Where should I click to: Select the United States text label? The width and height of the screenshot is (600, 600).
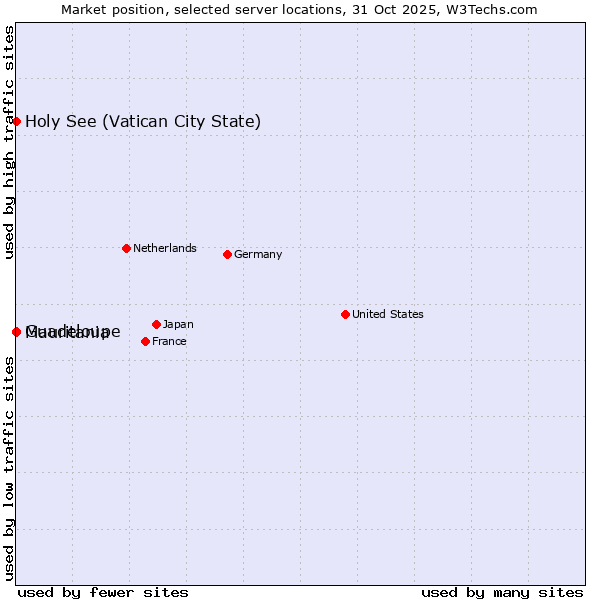pyautogui.click(x=387, y=314)
